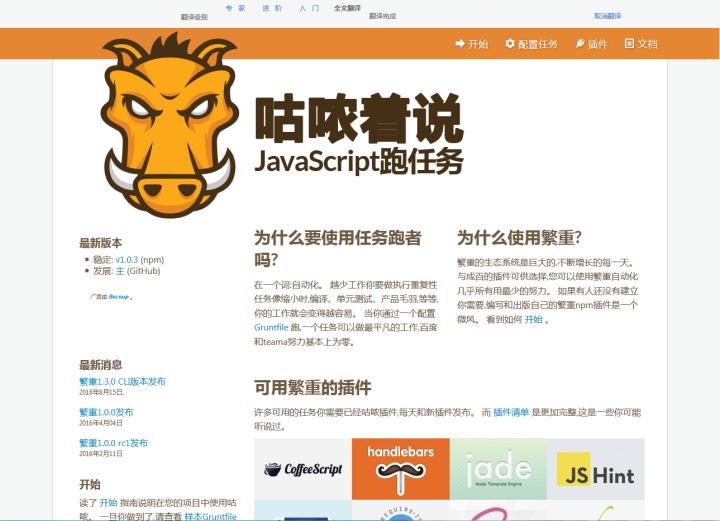Open the 繁重1.0.0发布 news item
The image size is (720, 521).
pos(106,412)
